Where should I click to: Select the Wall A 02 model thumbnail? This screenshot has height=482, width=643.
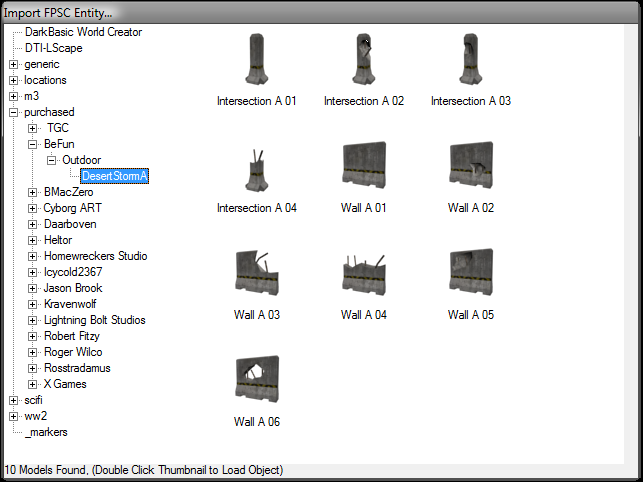coord(471,165)
